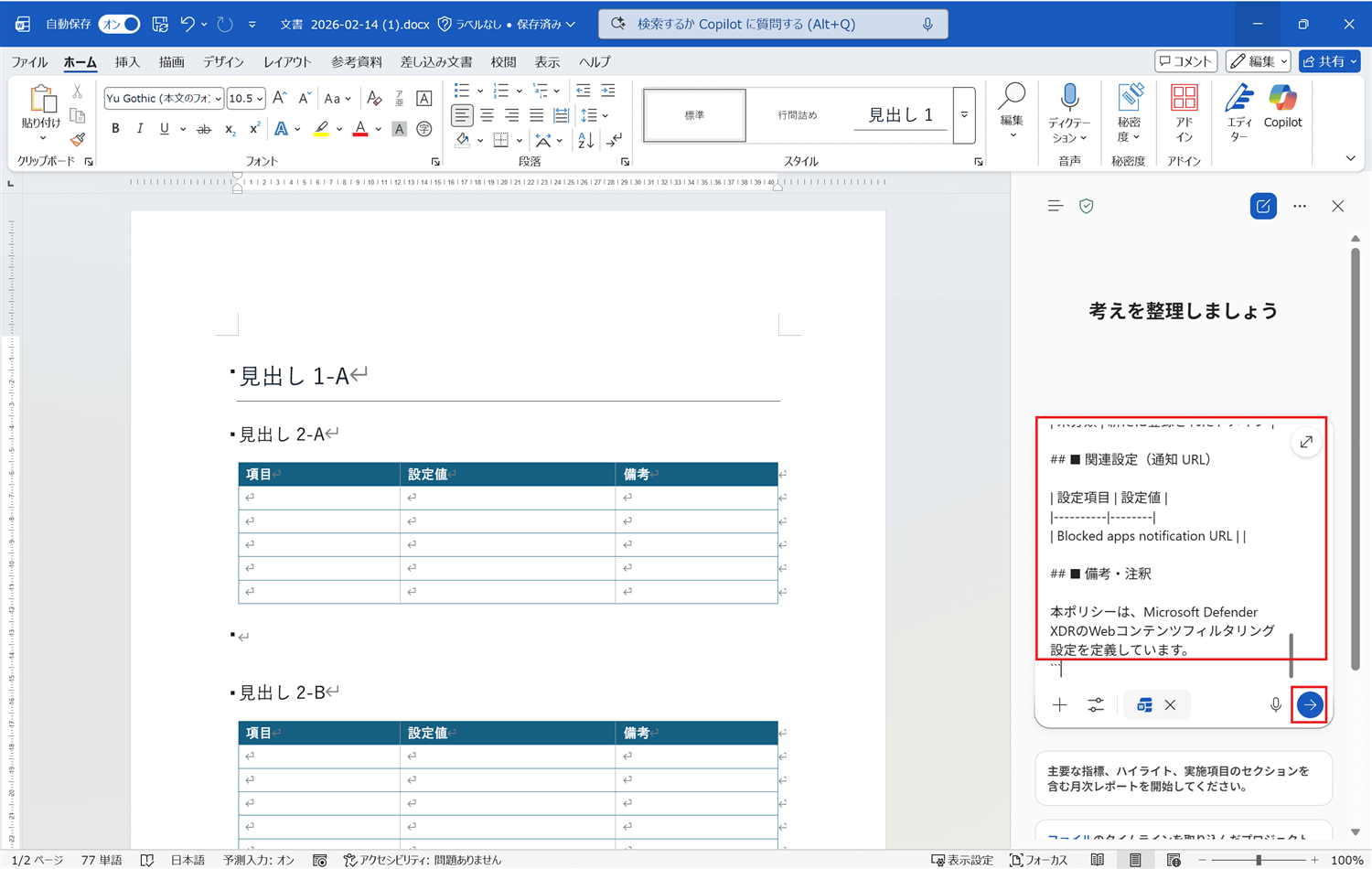Remove the attached Word file reference
Viewport: 1372px width, 869px height.
1170,705
